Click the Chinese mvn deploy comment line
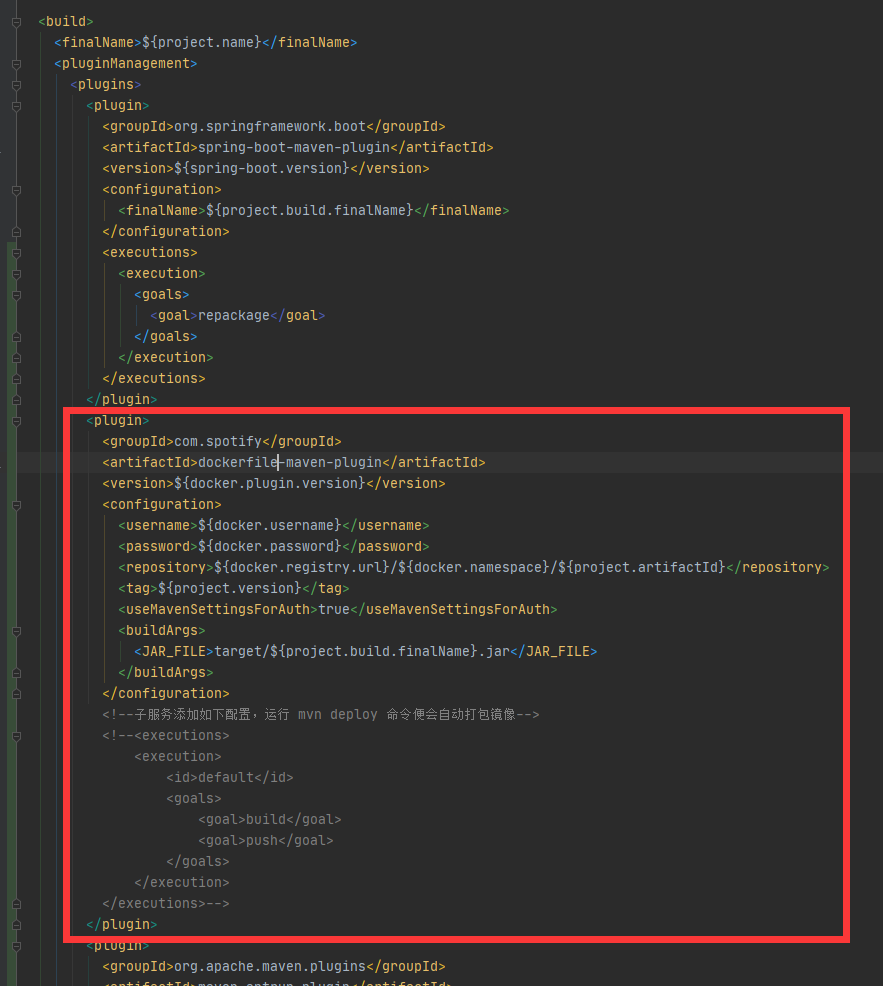Screen dimensions: 883x986 (320, 714)
